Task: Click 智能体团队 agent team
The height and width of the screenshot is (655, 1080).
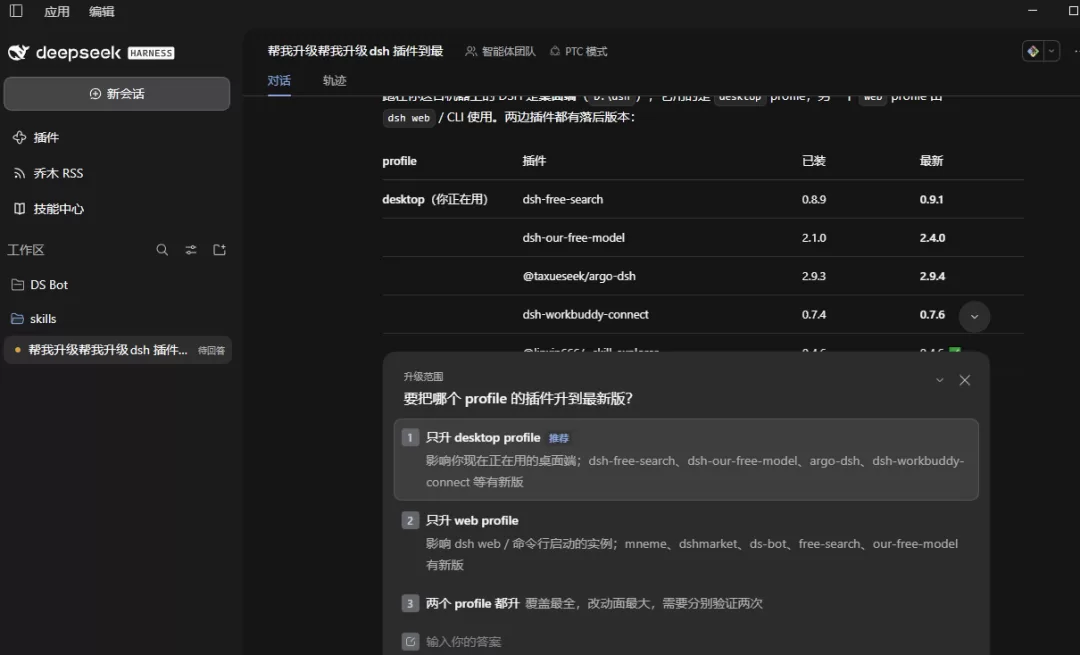Action: (501, 51)
